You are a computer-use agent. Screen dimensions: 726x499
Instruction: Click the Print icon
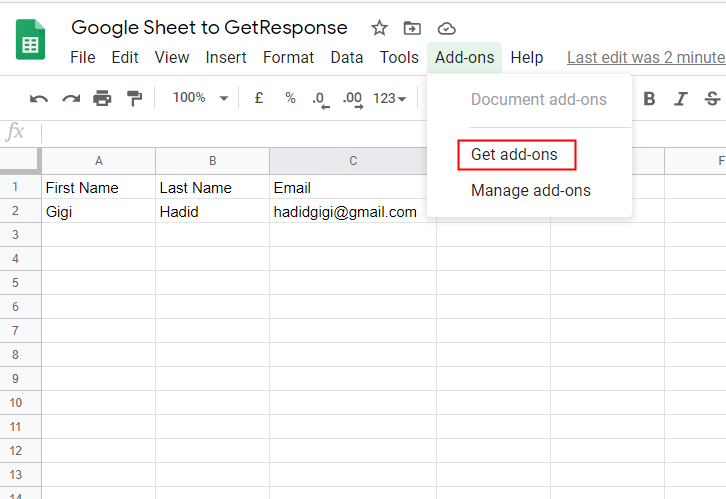[102, 99]
